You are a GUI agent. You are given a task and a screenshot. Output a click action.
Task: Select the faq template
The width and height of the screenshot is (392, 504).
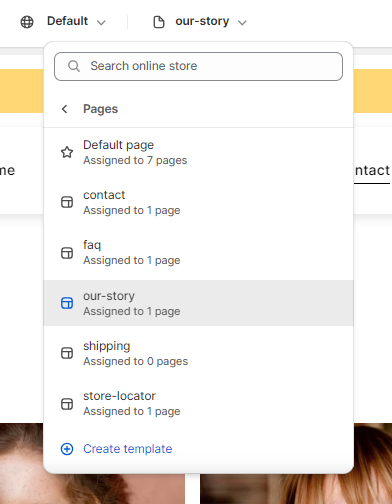[198, 252]
